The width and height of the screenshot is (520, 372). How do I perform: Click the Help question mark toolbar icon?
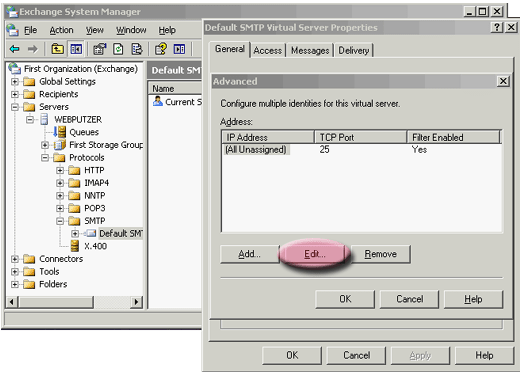161,49
